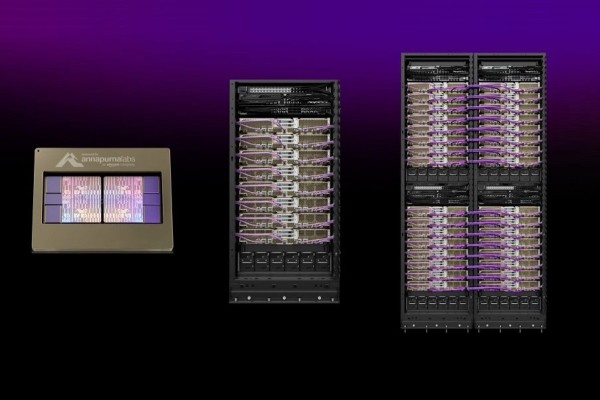Click the top switch in the double rack's left cabinet

point(438,68)
